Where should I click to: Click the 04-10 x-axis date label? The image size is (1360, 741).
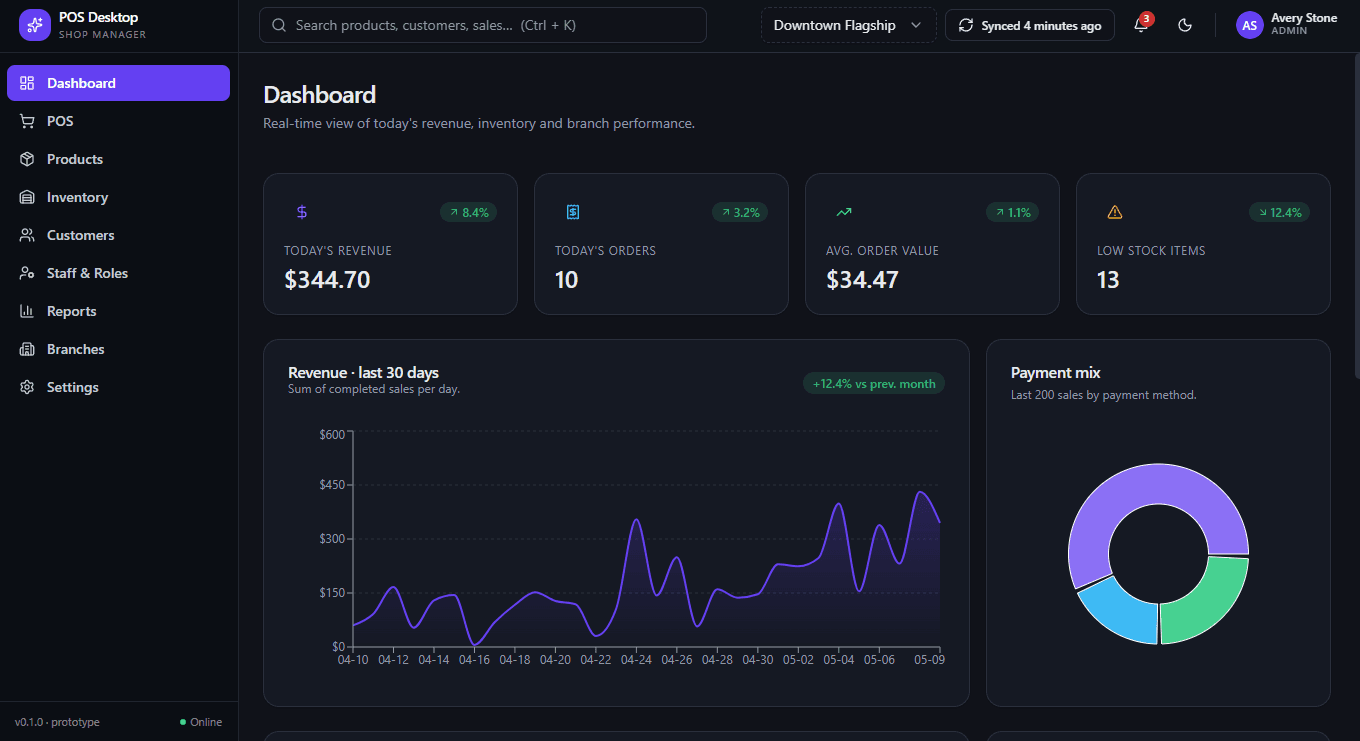[x=353, y=660]
